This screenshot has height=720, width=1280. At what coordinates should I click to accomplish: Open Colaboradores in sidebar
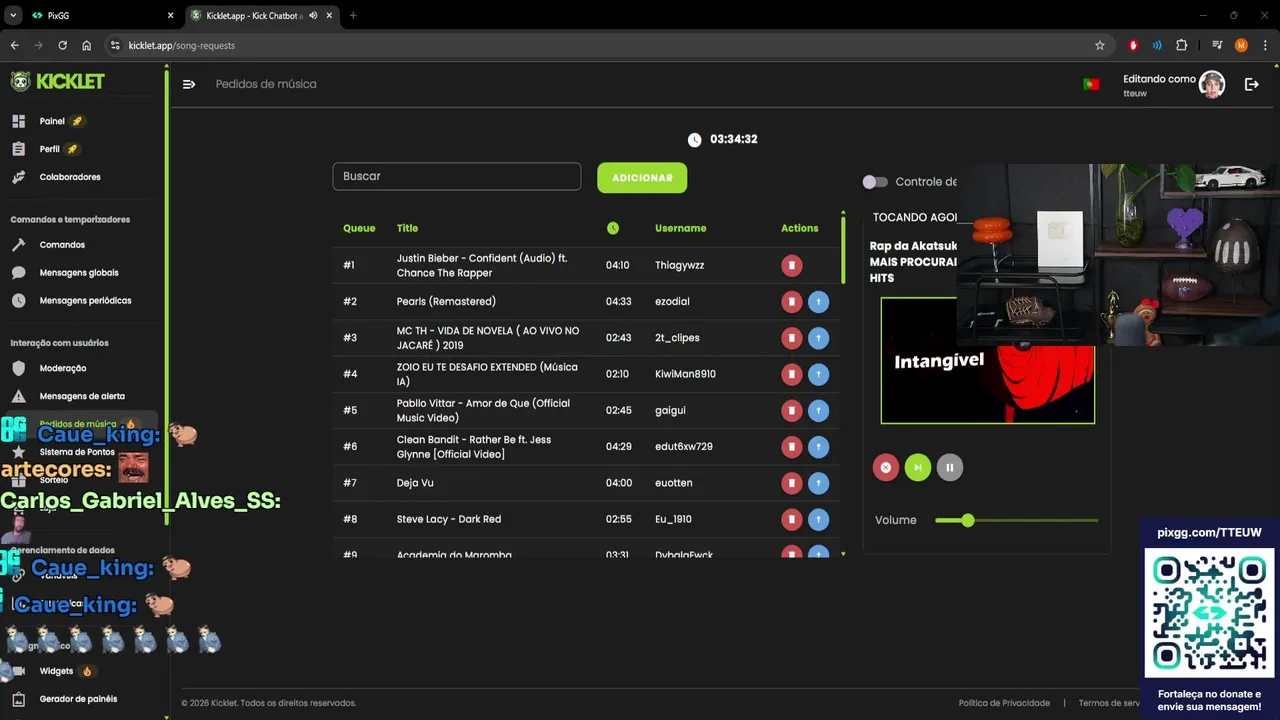pos(70,177)
